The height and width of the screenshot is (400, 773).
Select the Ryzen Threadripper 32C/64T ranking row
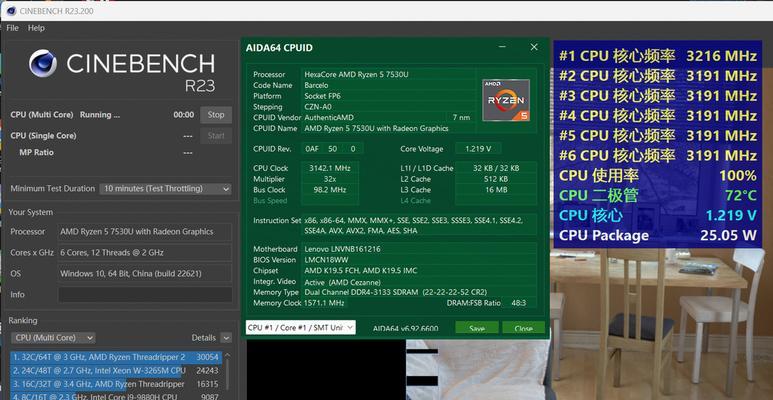pos(116,357)
